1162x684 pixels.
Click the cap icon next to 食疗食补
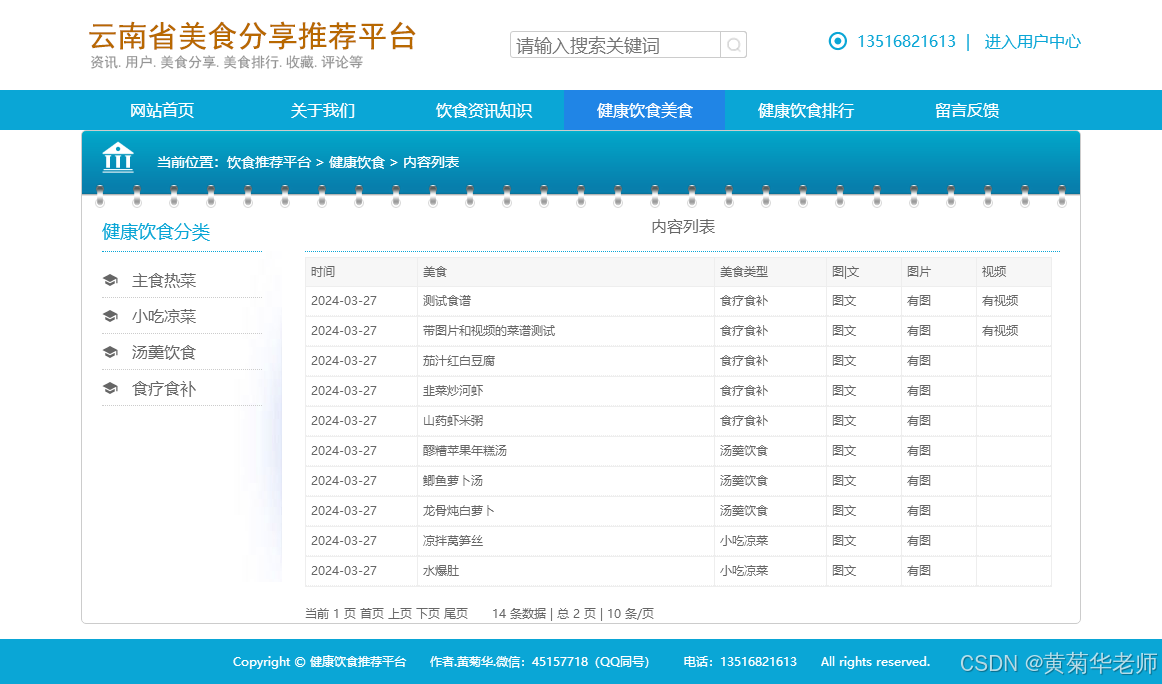110,388
